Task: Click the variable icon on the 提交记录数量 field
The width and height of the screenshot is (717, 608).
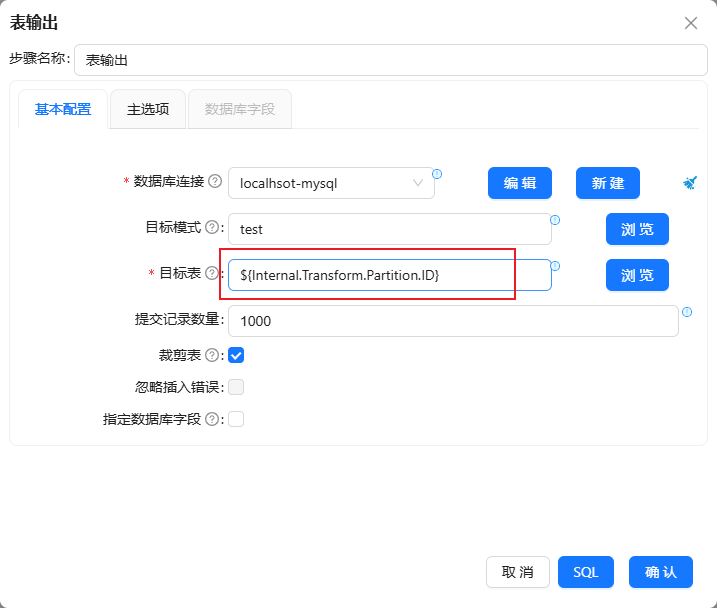Action: (687, 311)
